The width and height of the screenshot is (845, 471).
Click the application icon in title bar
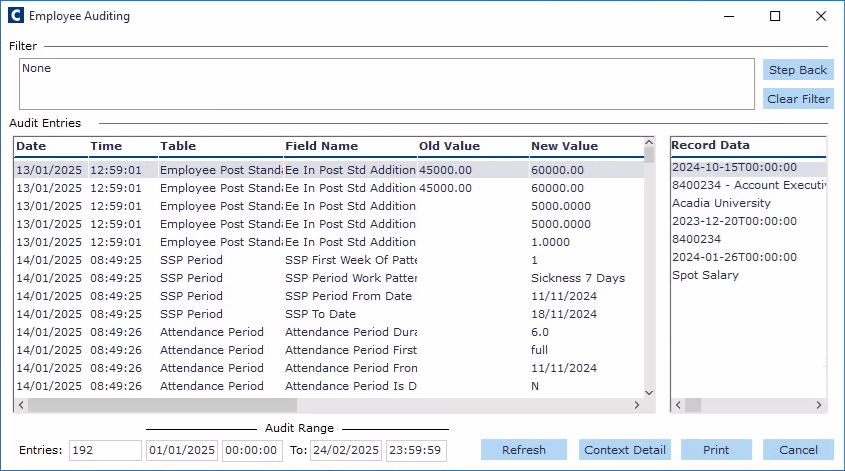click(15, 16)
